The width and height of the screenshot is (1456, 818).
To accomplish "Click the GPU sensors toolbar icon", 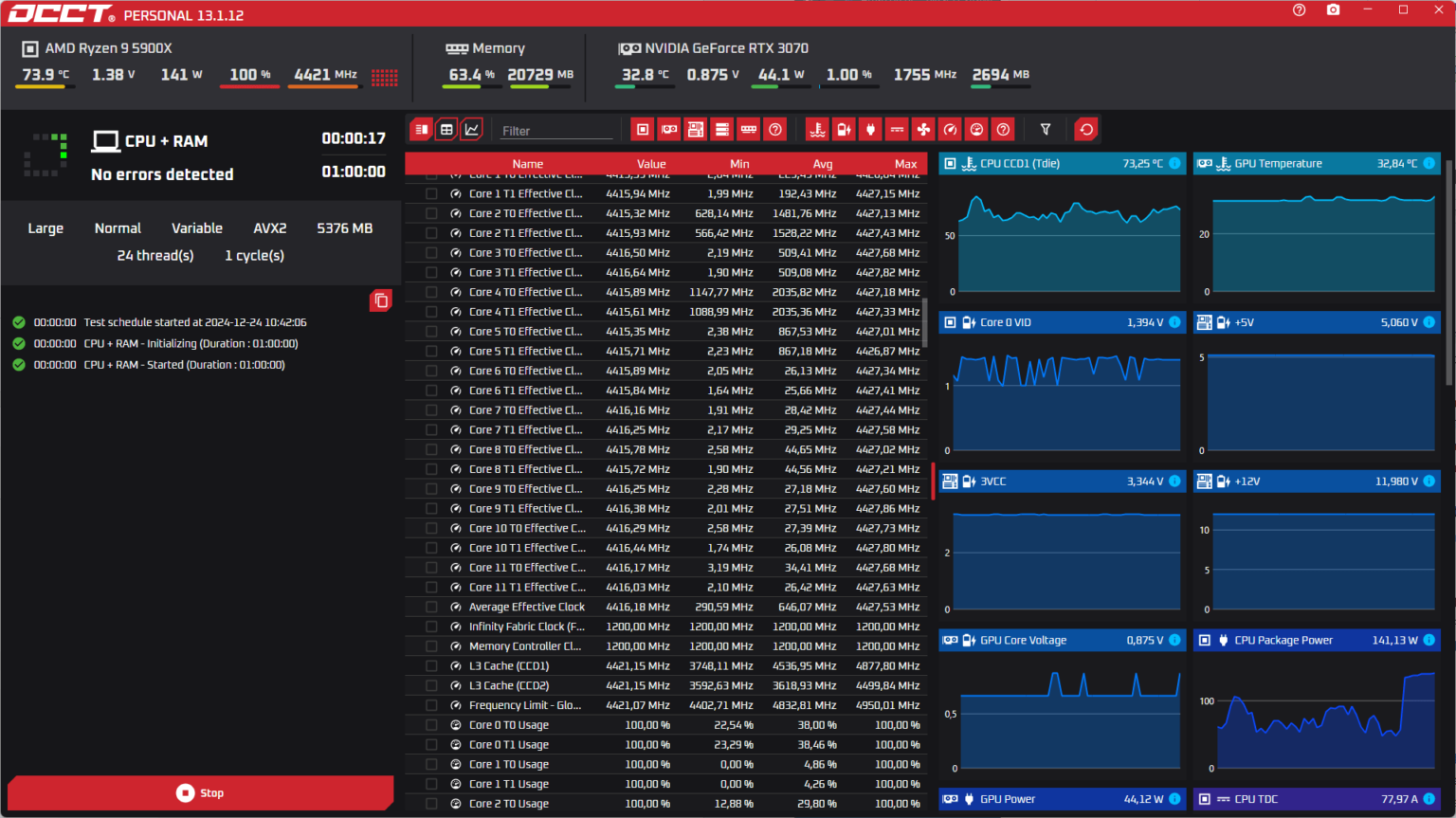I will tap(668, 129).
